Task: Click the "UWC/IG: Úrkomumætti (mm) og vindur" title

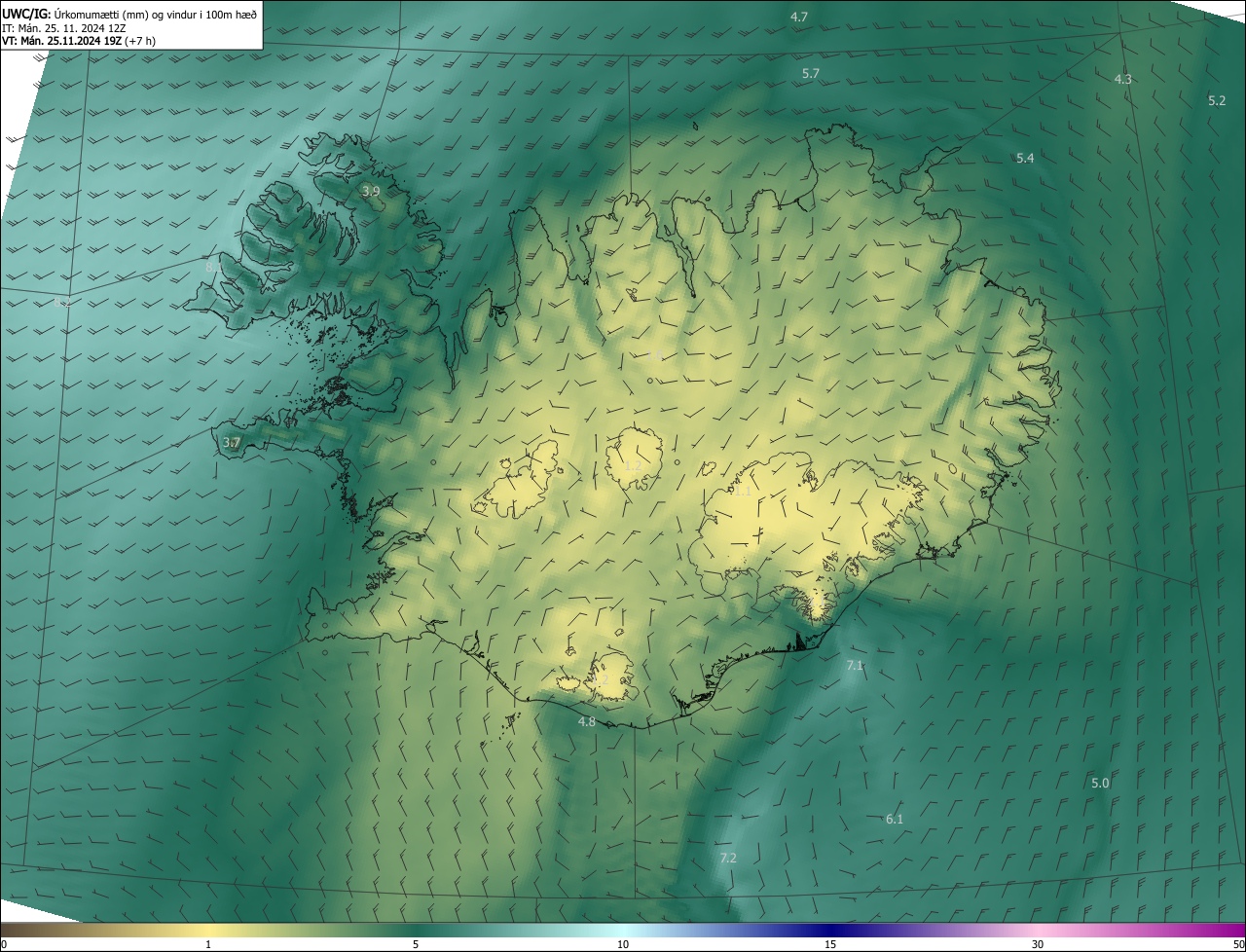Action: (129, 15)
